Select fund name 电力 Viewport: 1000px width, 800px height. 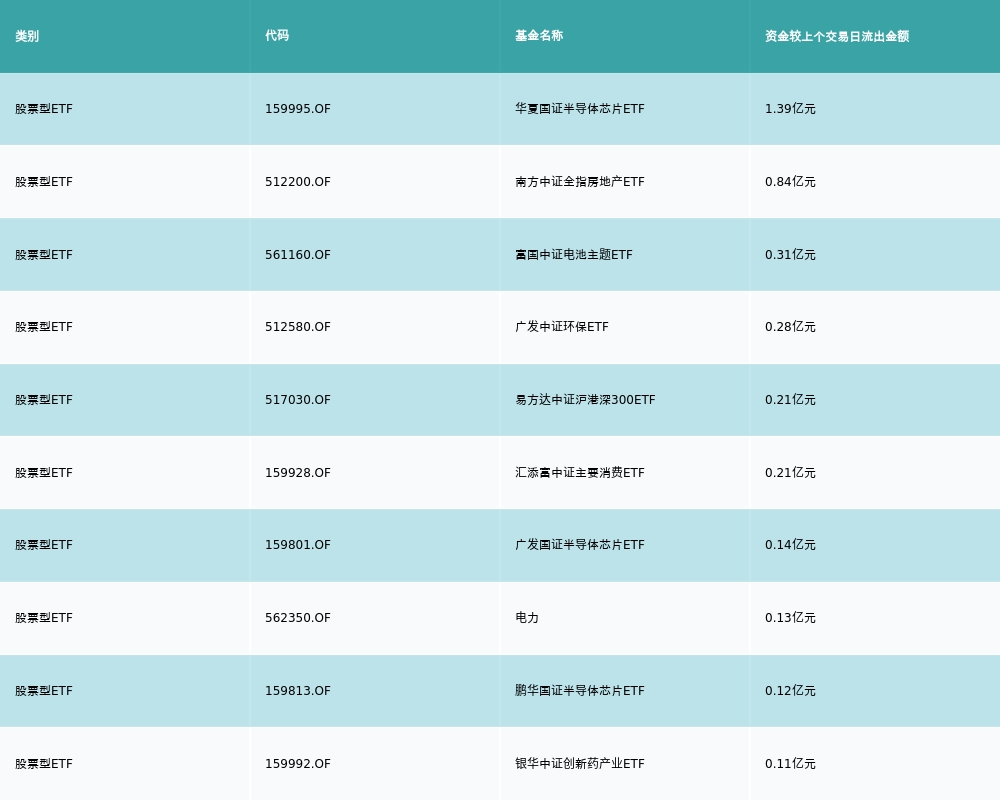coord(527,618)
